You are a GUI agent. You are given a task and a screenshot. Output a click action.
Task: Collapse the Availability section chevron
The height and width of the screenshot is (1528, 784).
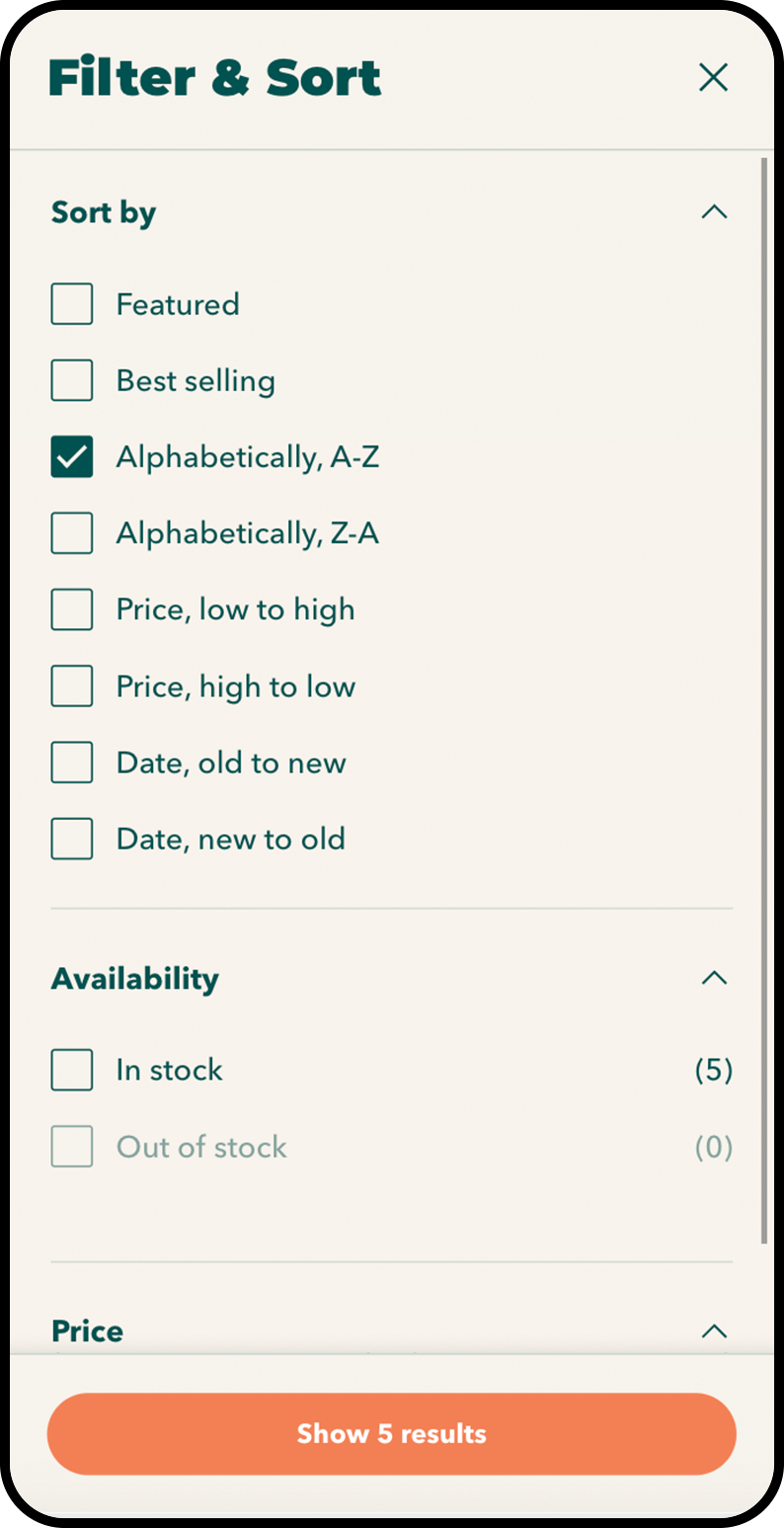713,978
